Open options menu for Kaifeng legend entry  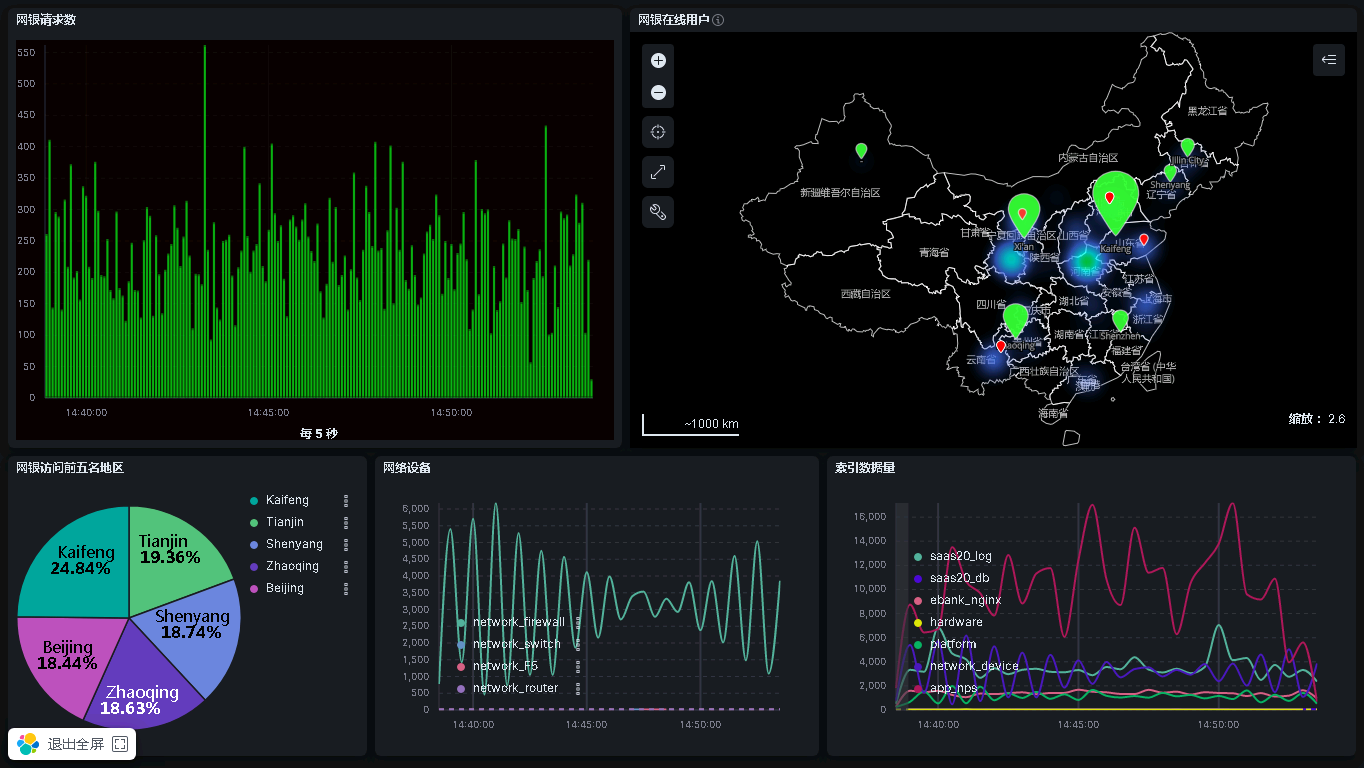[346, 500]
